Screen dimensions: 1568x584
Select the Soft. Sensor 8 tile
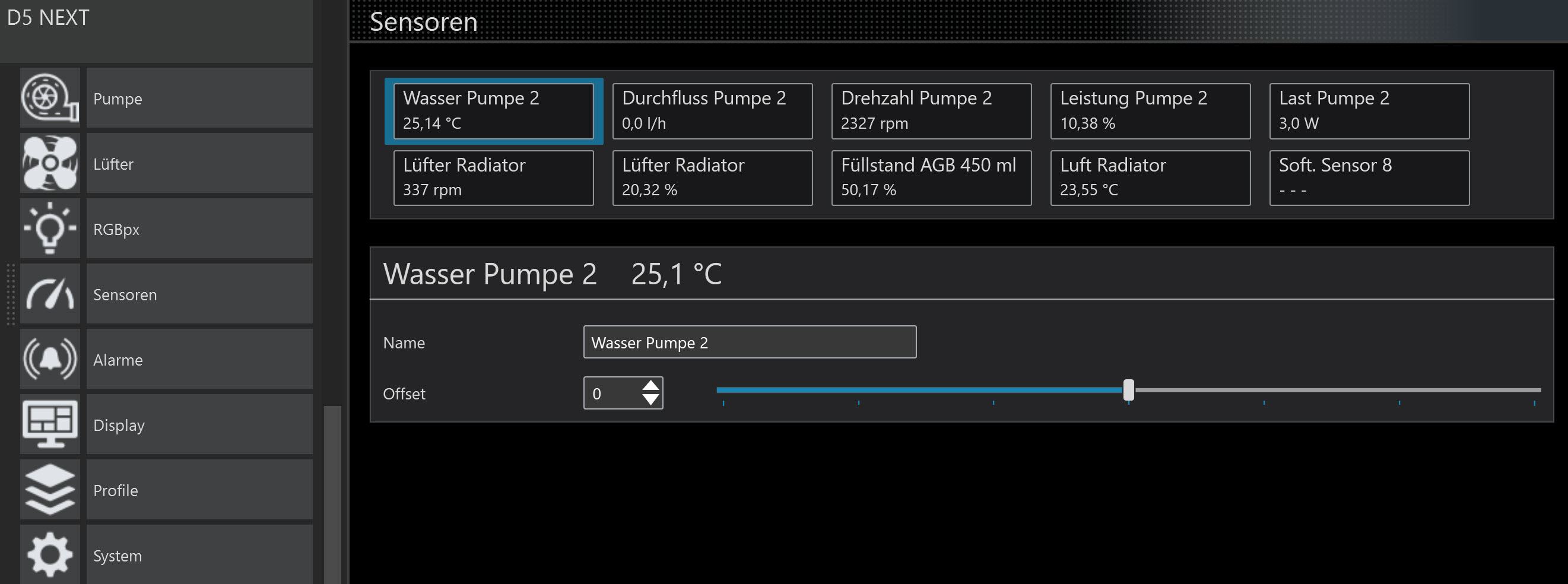pos(1370,178)
